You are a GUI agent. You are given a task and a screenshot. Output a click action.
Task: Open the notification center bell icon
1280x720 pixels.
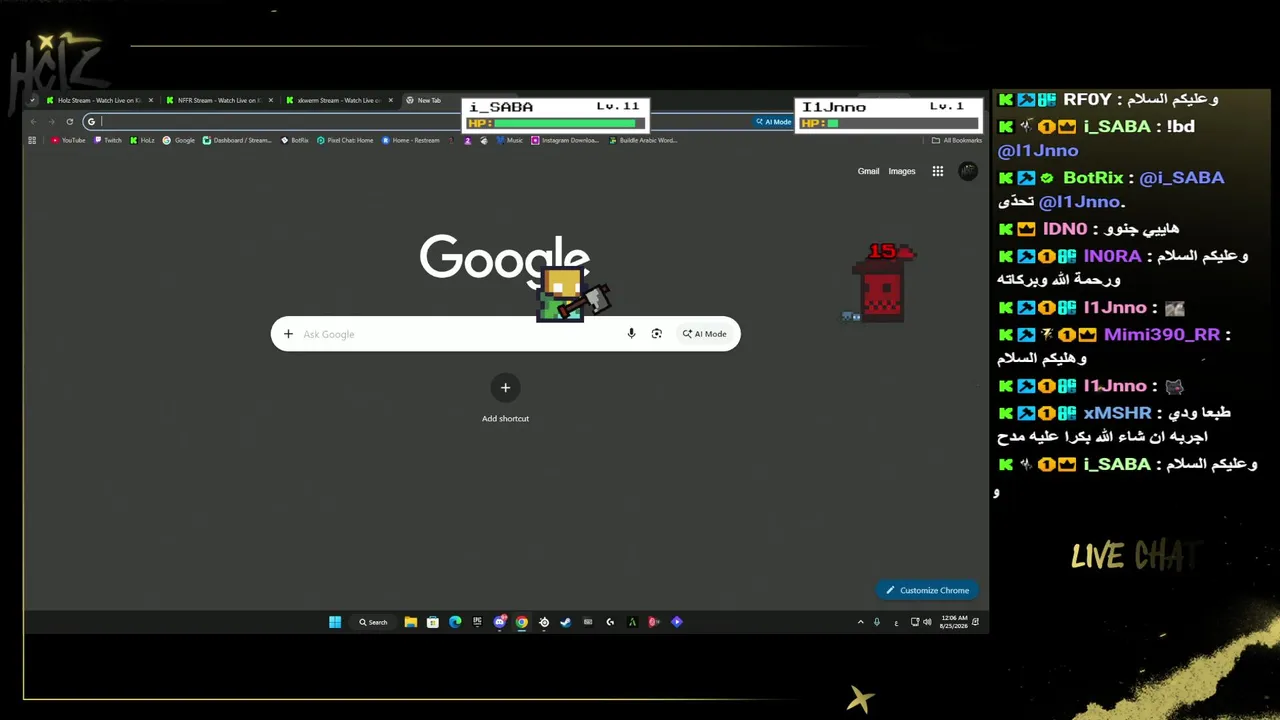pyautogui.click(x=976, y=622)
